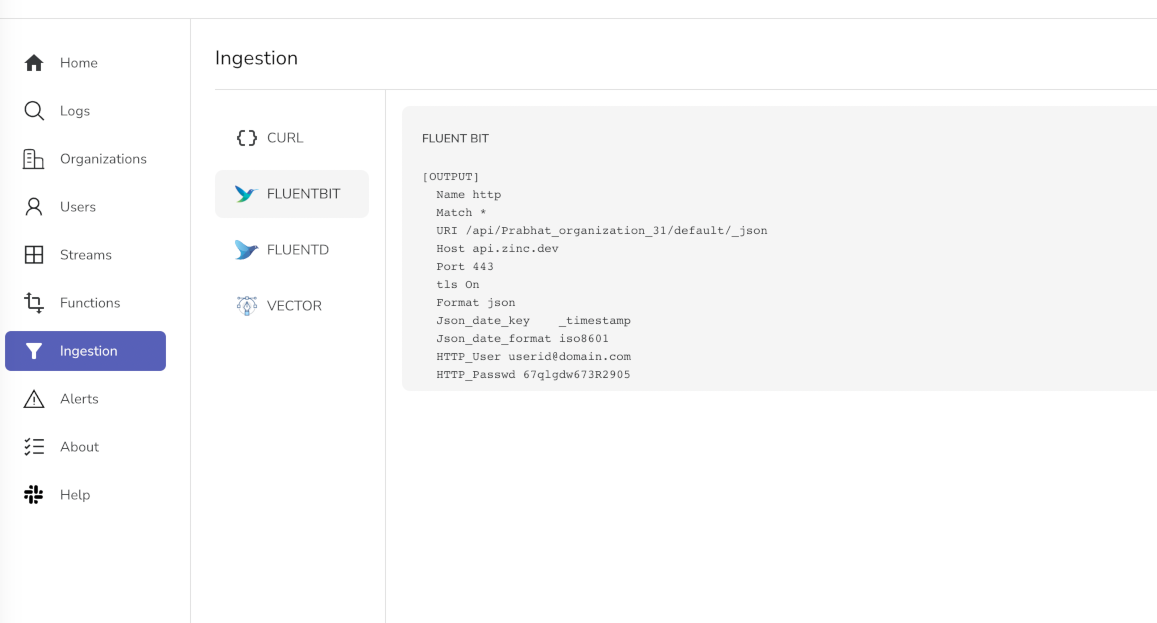Click the Ingestion page heading
This screenshot has height=623, width=1157.
click(x=256, y=58)
